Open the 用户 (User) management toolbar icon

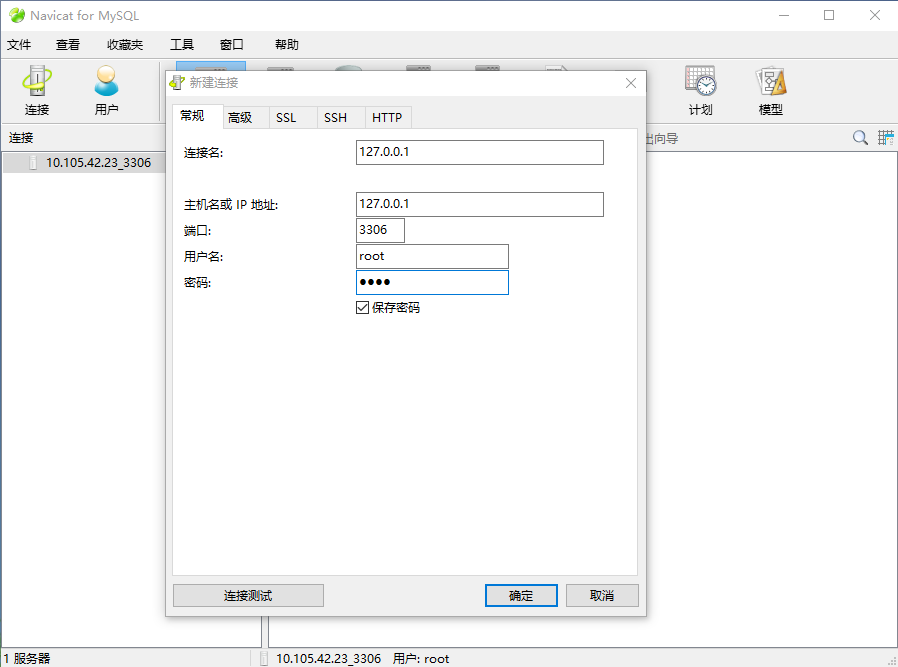pyautogui.click(x=106, y=90)
